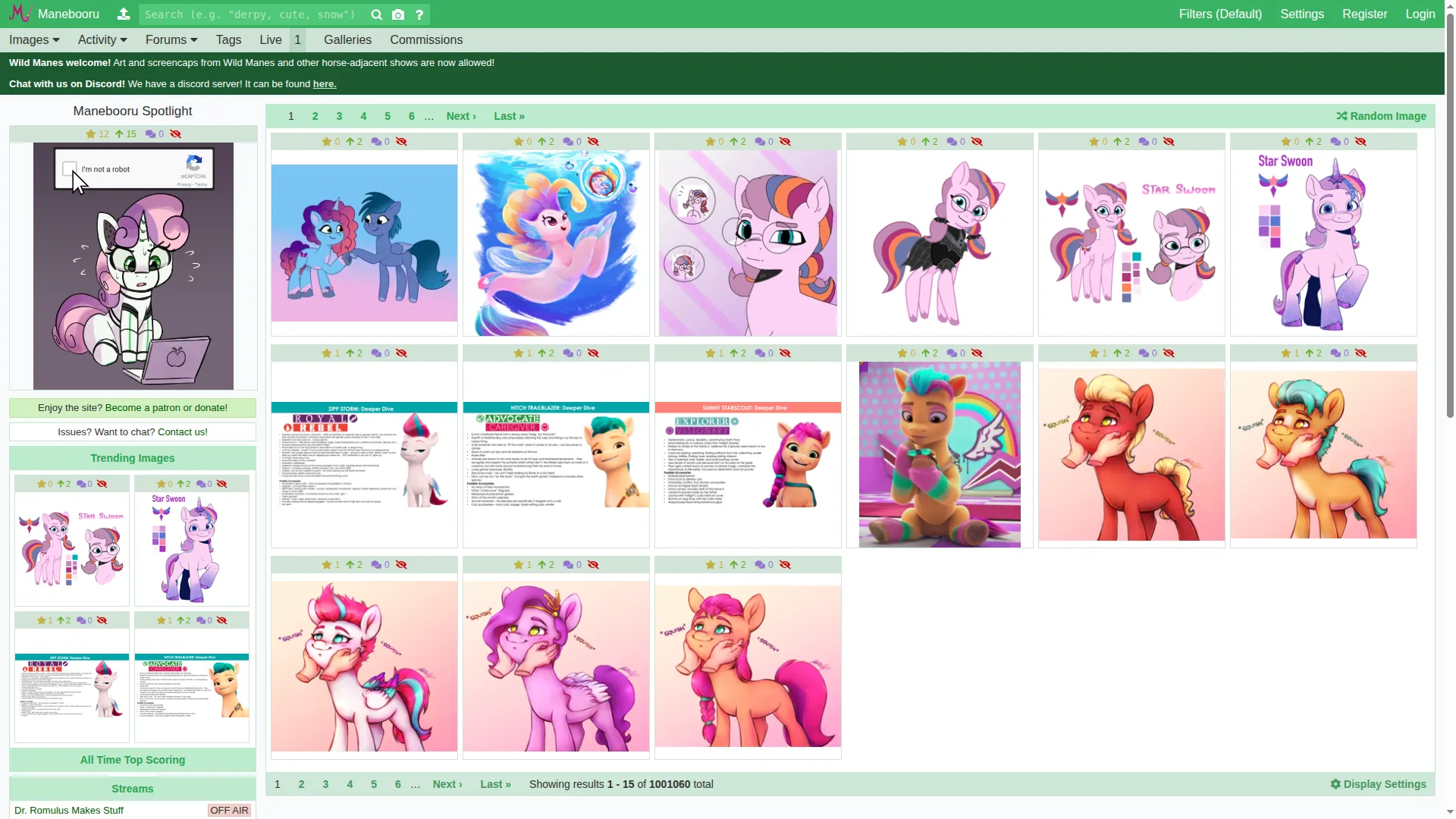Click the "Contact us!" link
This screenshot has height=819, width=1456.
pos(183,432)
